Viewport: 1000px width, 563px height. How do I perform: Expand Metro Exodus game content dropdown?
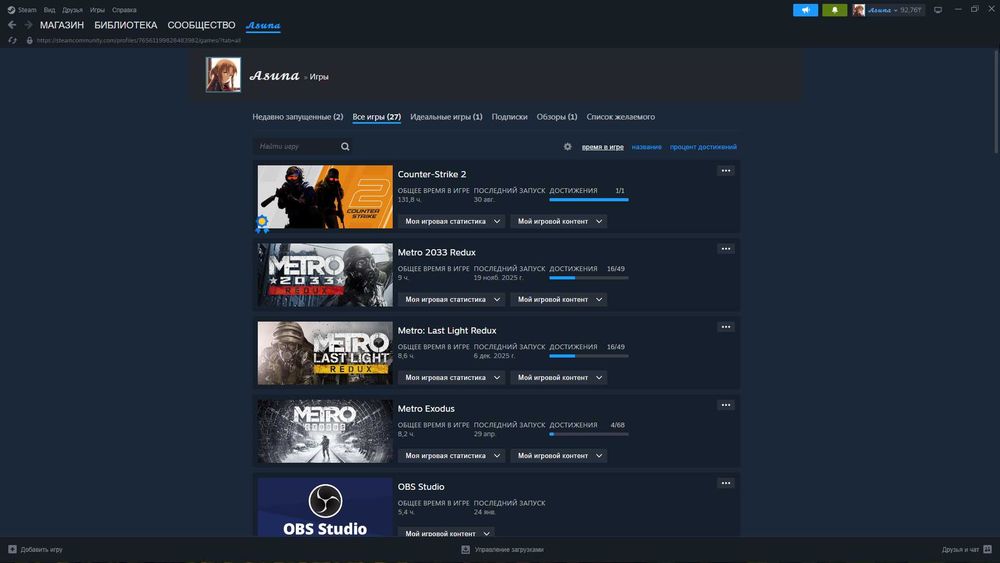pos(559,455)
